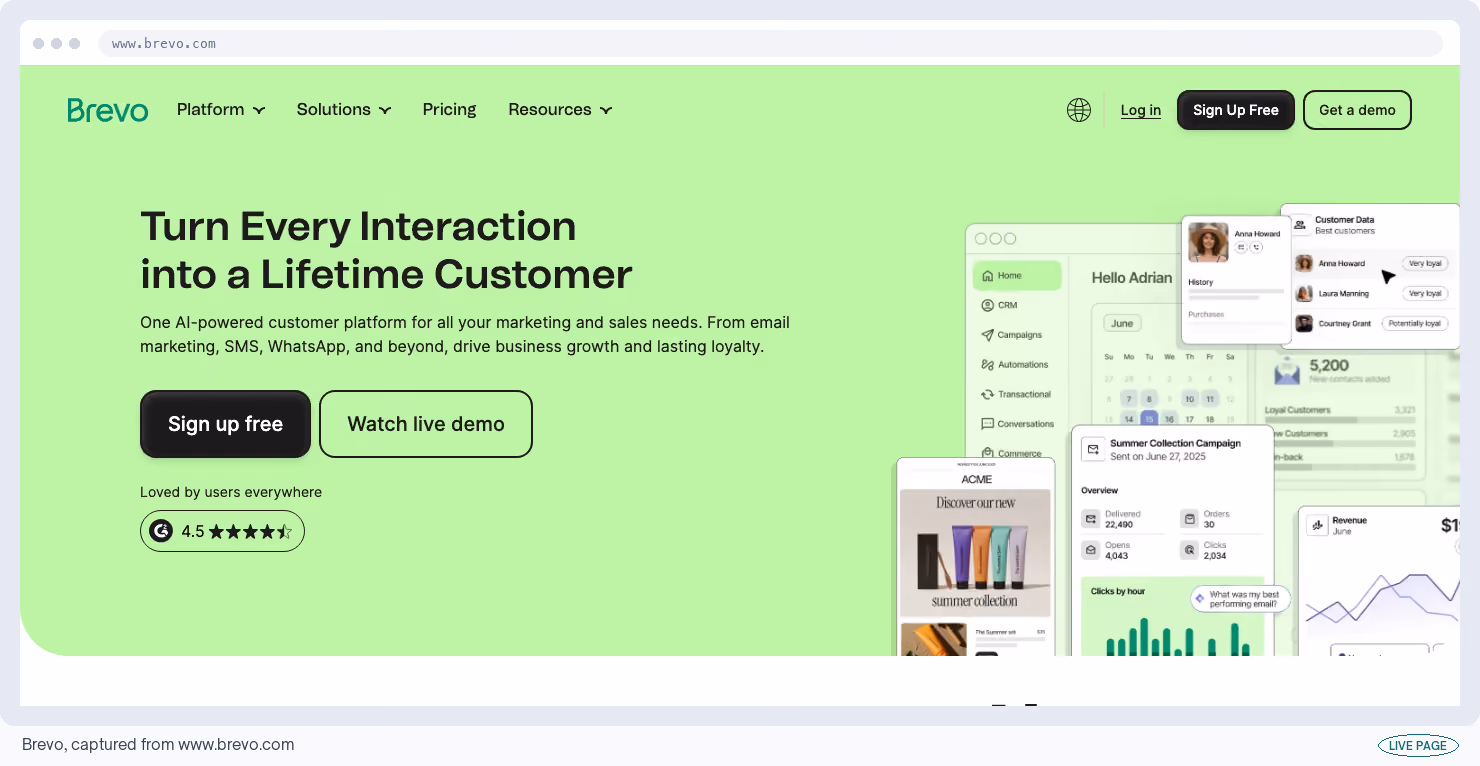The width and height of the screenshot is (1480, 766).
Task: Click the 'Best customers' subtitle
Action: click(1345, 231)
